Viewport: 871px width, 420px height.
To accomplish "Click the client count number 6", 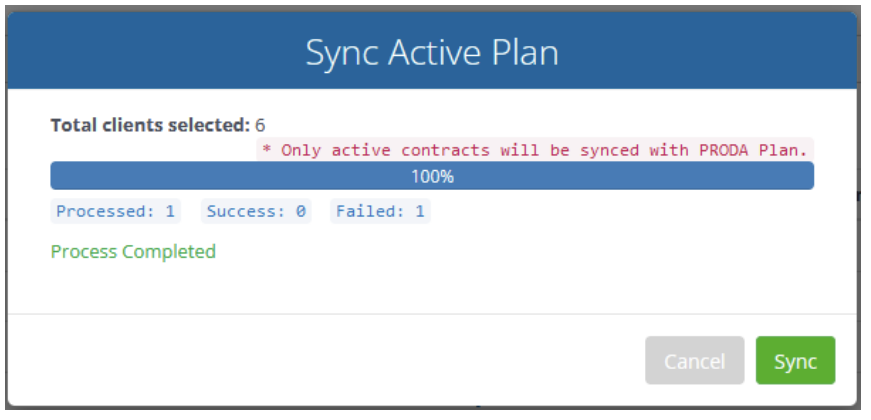I will [x=260, y=126].
